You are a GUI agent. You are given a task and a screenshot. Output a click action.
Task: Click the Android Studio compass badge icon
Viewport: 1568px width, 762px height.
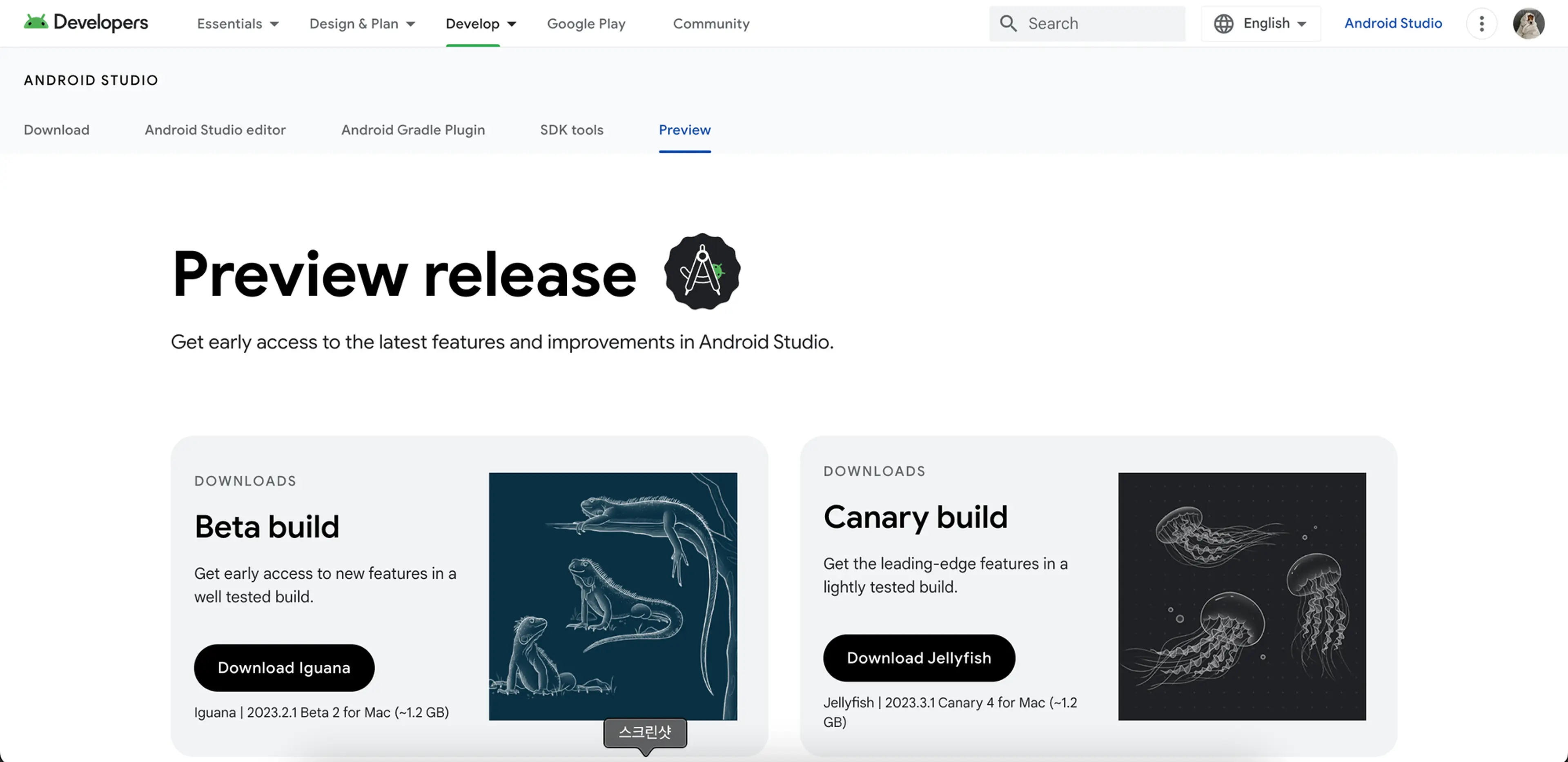[x=702, y=272]
